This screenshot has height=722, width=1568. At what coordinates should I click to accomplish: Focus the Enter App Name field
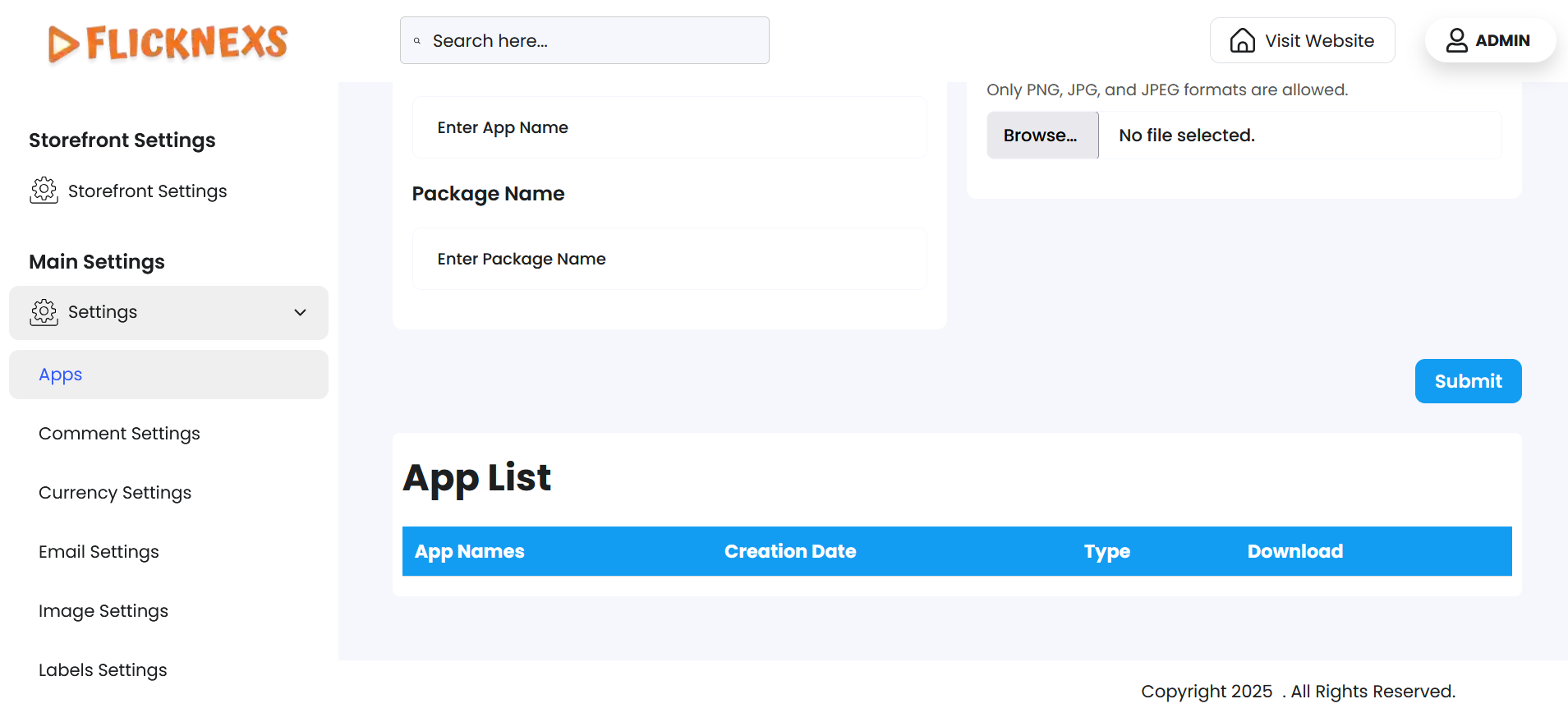pyautogui.click(x=669, y=127)
